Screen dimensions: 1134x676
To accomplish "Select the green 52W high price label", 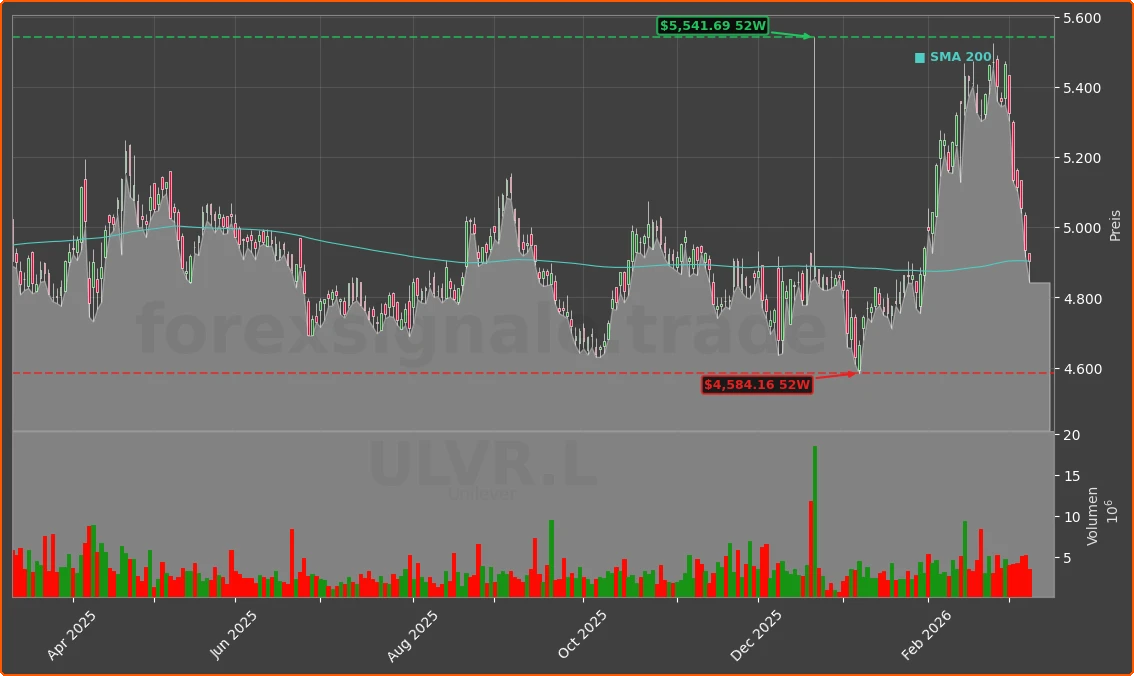I will [x=711, y=24].
